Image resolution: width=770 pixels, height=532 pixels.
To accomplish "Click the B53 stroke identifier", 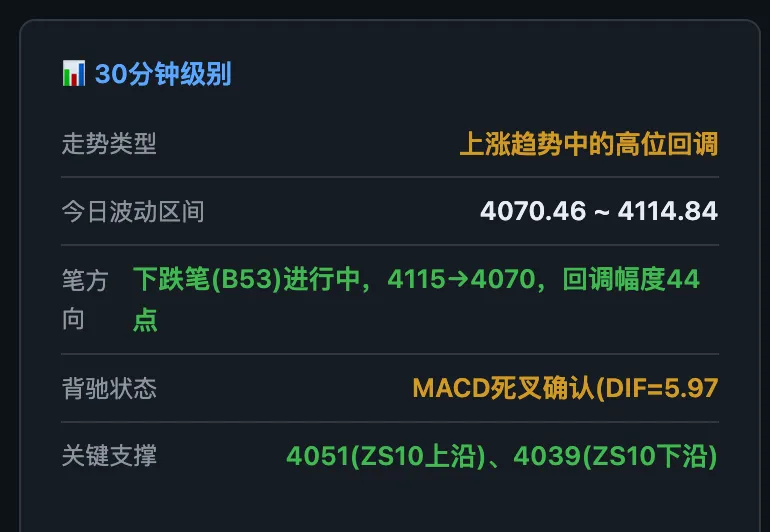I will coord(247,279).
